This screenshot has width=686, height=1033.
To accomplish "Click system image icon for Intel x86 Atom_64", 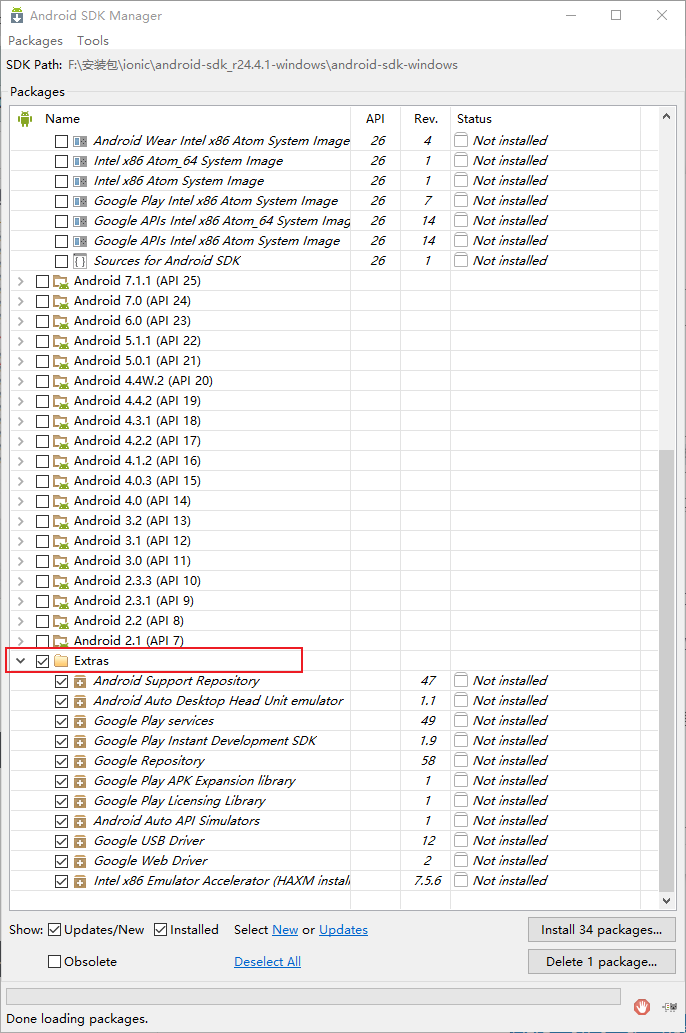I will click(80, 161).
